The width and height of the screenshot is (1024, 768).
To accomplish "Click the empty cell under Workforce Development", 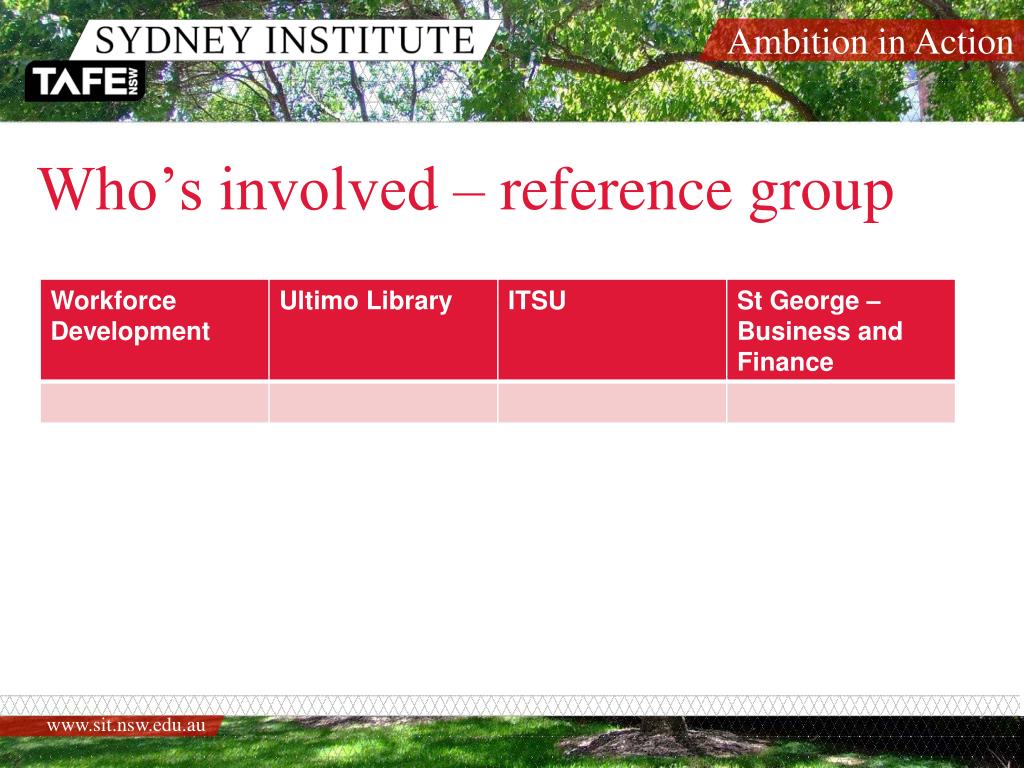I will click(154, 402).
